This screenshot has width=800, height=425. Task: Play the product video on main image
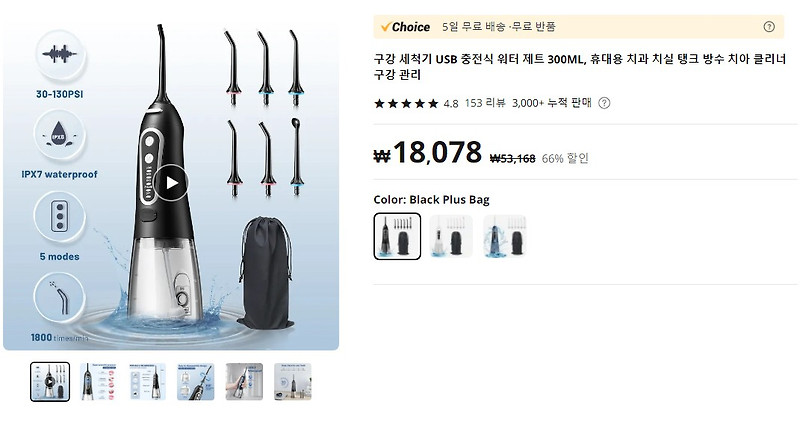[172, 183]
